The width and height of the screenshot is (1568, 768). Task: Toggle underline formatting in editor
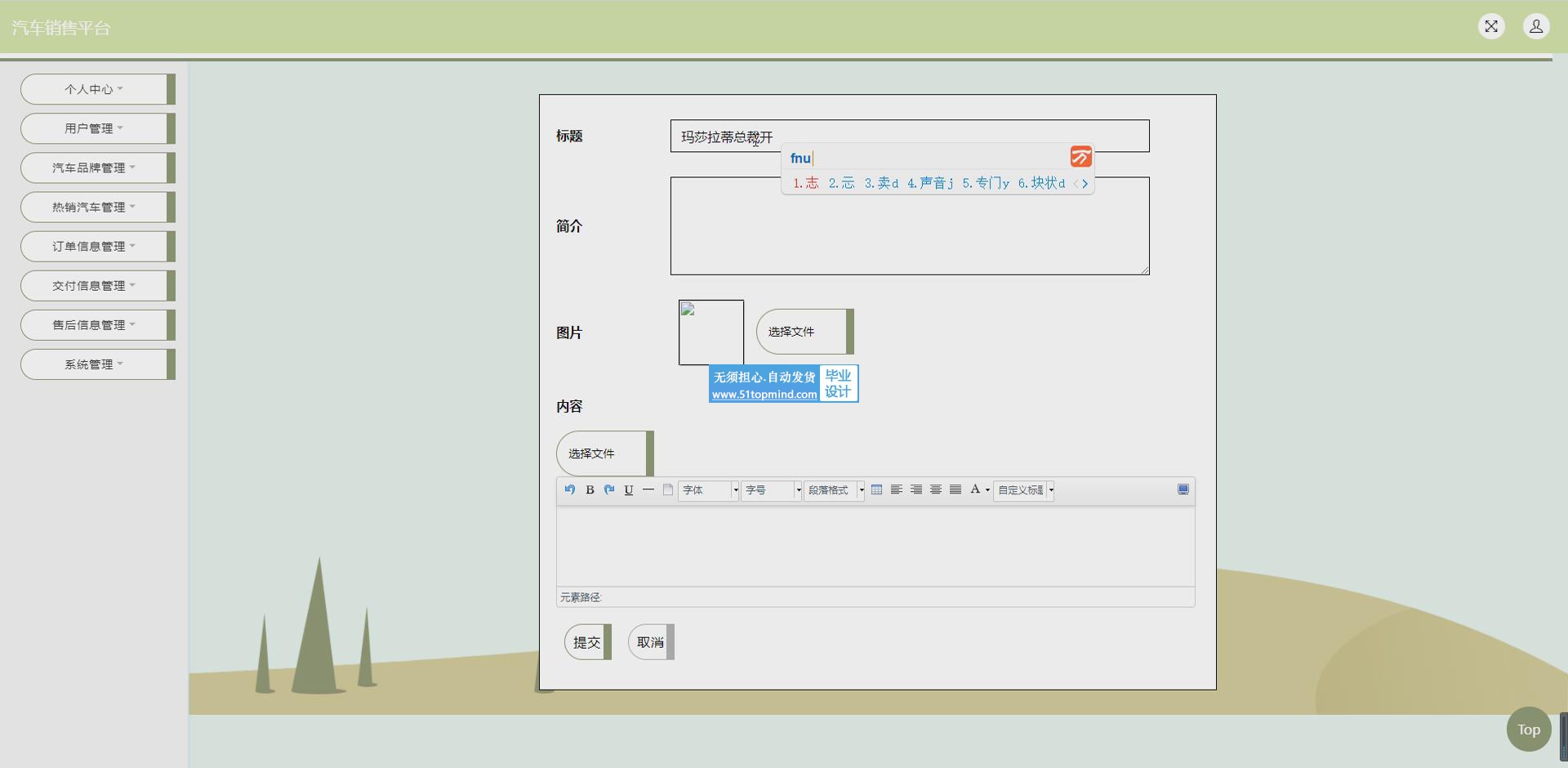coord(629,490)
